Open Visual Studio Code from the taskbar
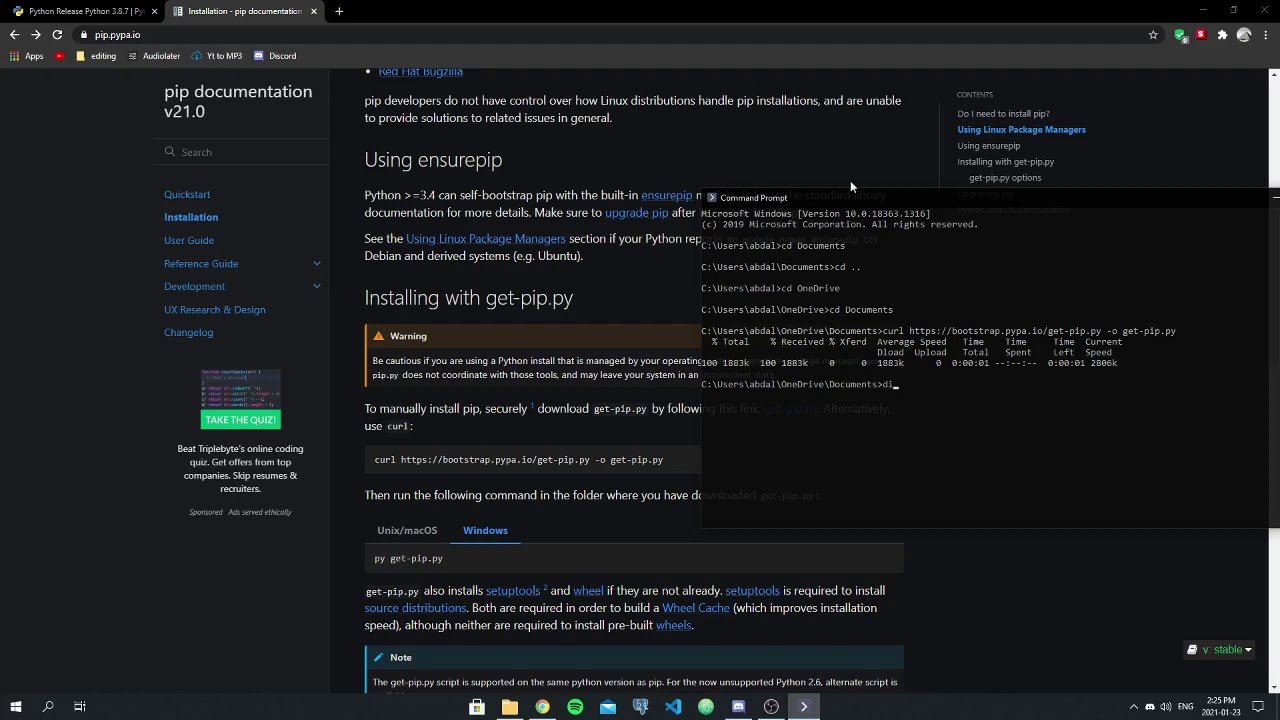 click(673, 707)
